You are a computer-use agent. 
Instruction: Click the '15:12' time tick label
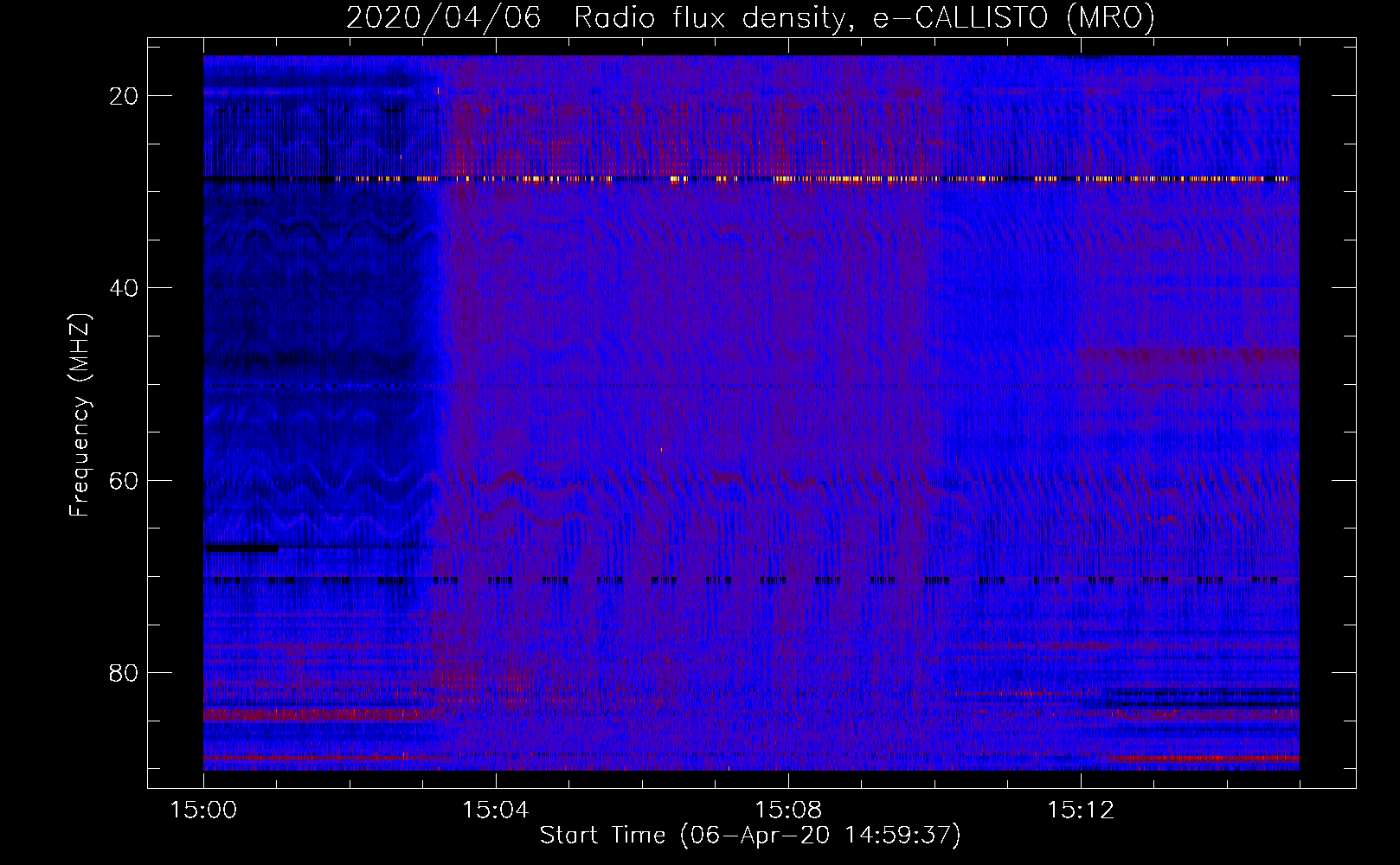click(x=1081, y=811)
